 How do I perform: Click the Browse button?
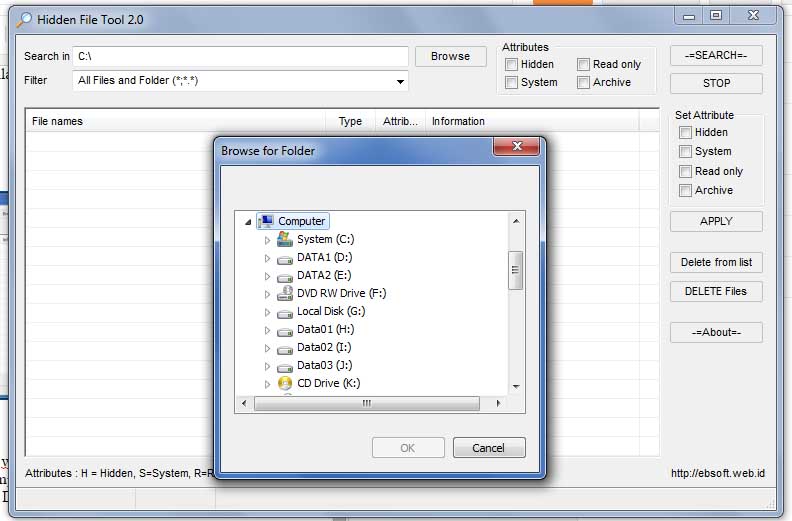[x=451, y=56]
